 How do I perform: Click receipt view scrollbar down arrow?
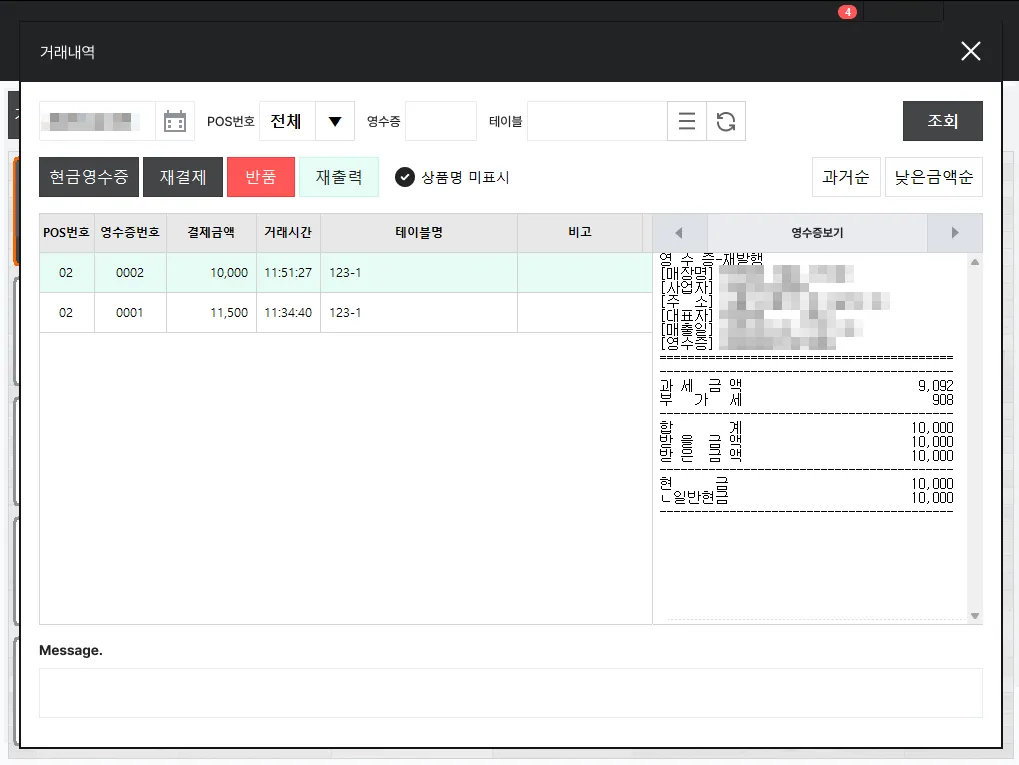point(975,616)
